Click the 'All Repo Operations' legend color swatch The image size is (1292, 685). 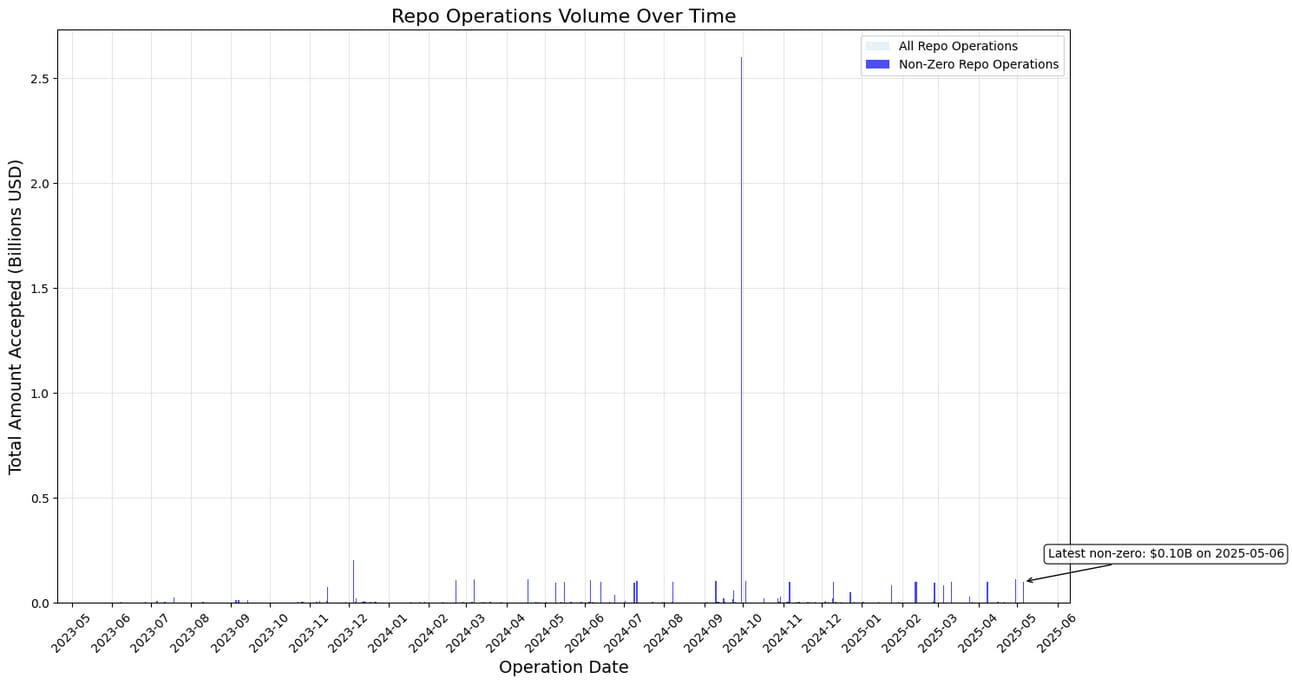pyautogui.click(x=877, y=46)
